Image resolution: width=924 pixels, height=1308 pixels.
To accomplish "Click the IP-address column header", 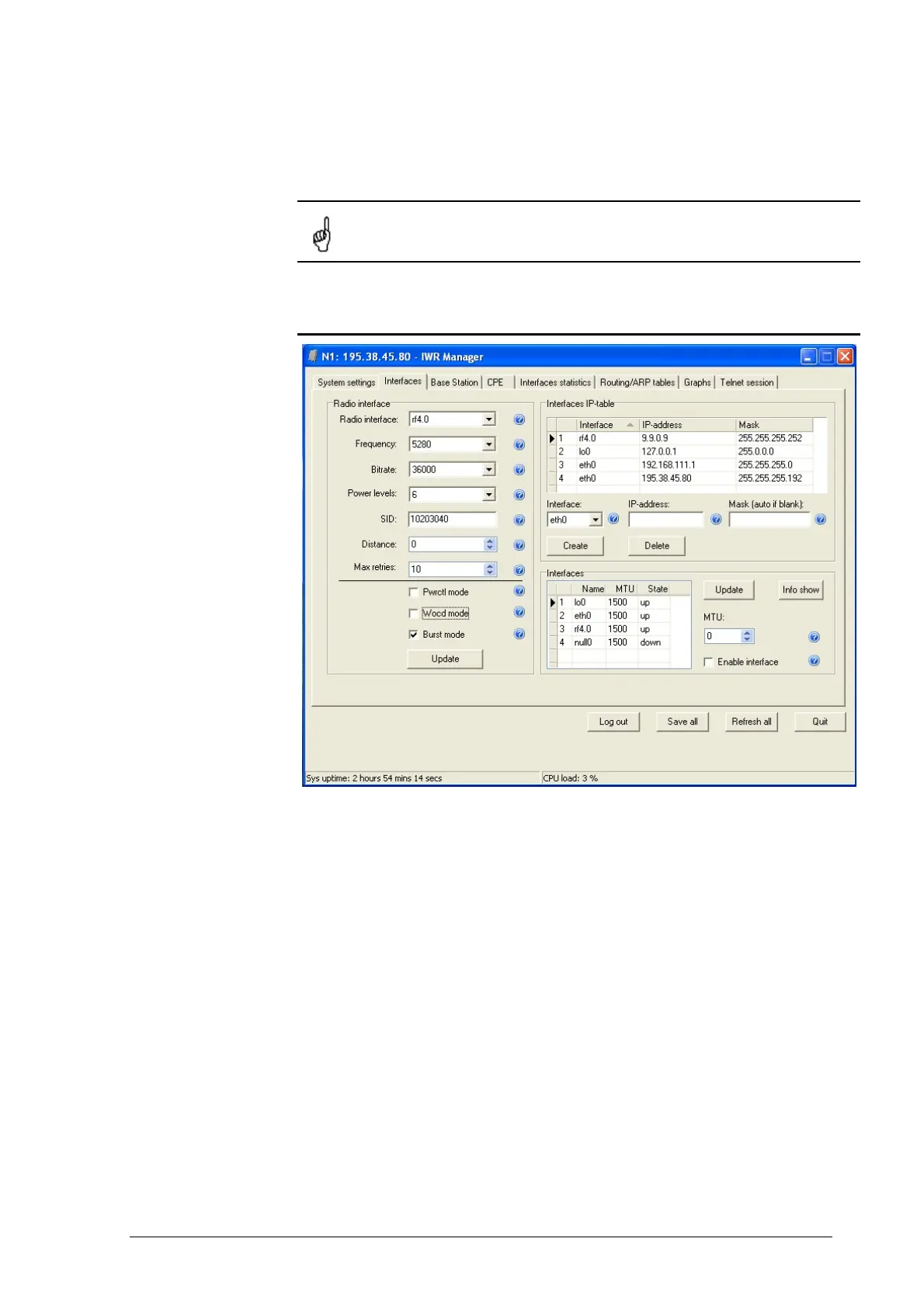I will click(x=687, y=425).
